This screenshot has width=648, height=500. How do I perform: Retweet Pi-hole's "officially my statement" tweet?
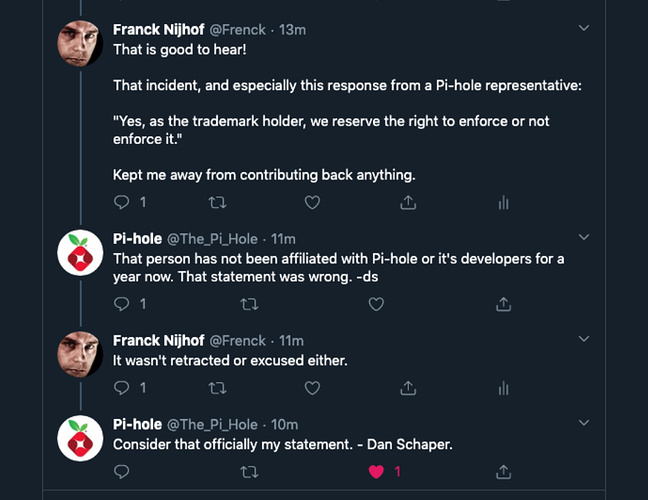tap(250, 471)
